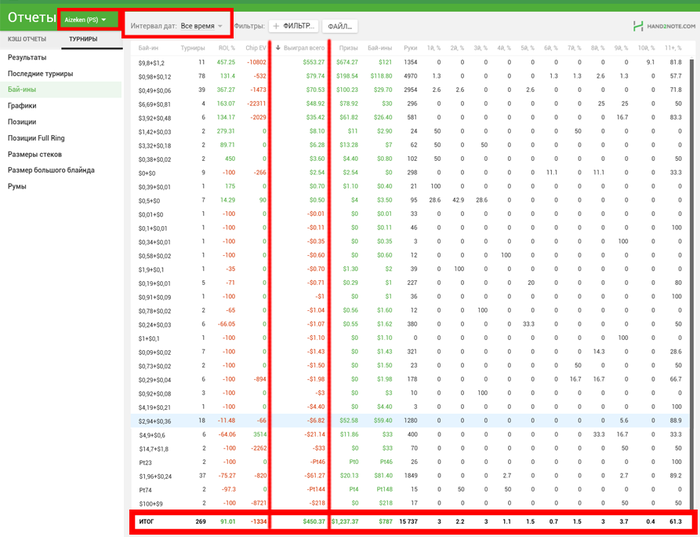700x537 pixels.
Task: Click the 'ФАЙЛ...' button
Action: pos(339,26)
